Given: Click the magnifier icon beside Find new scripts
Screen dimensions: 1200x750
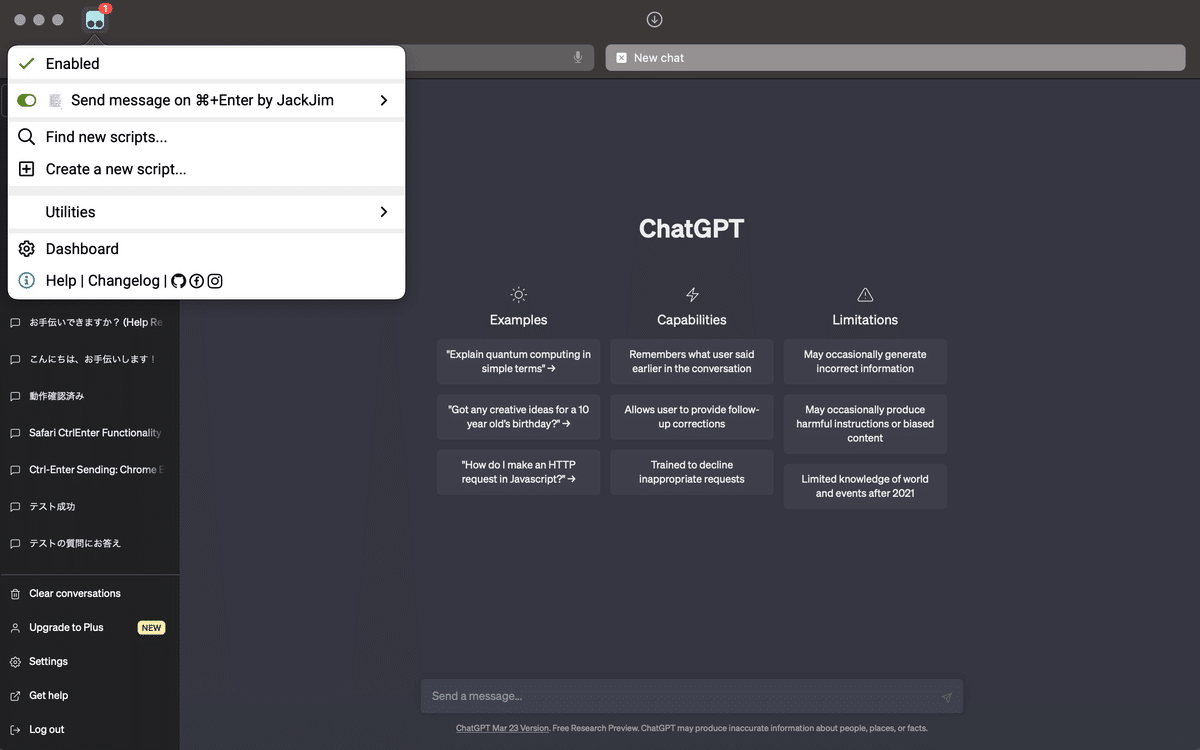Looking at the screenshot, I should [x=27, y=137].
